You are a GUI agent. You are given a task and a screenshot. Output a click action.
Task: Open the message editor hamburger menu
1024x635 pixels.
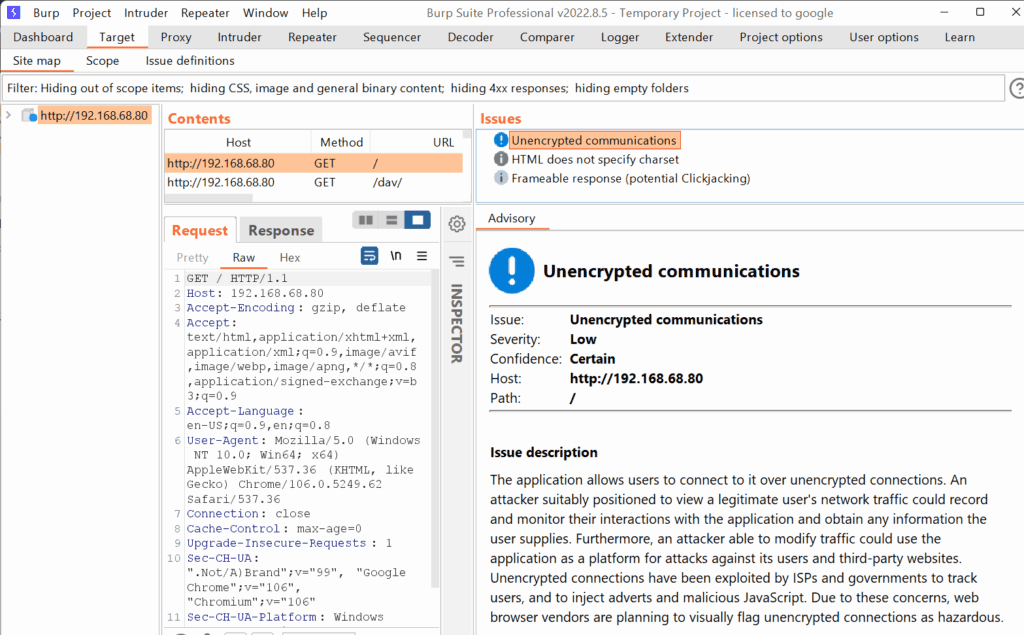coord(422,256)
